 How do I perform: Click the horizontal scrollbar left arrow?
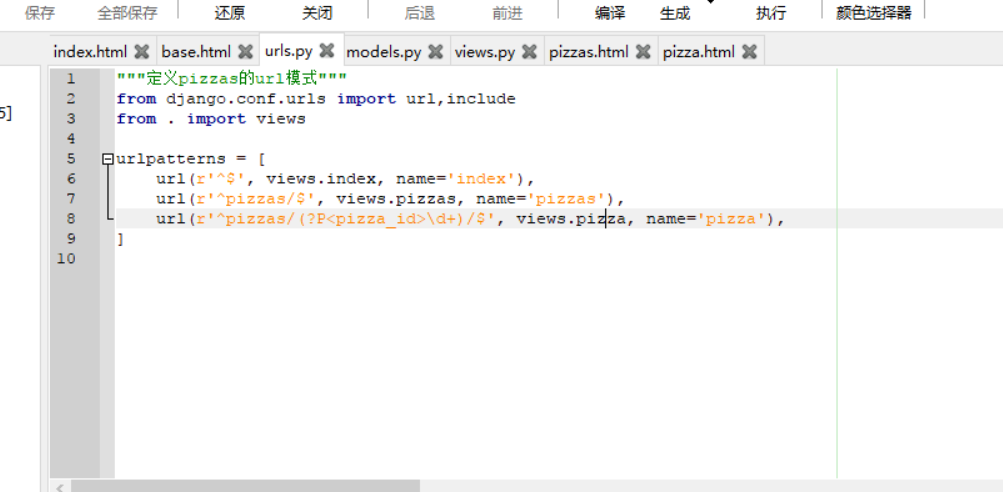pyautogui.click(x=60, y=487)
